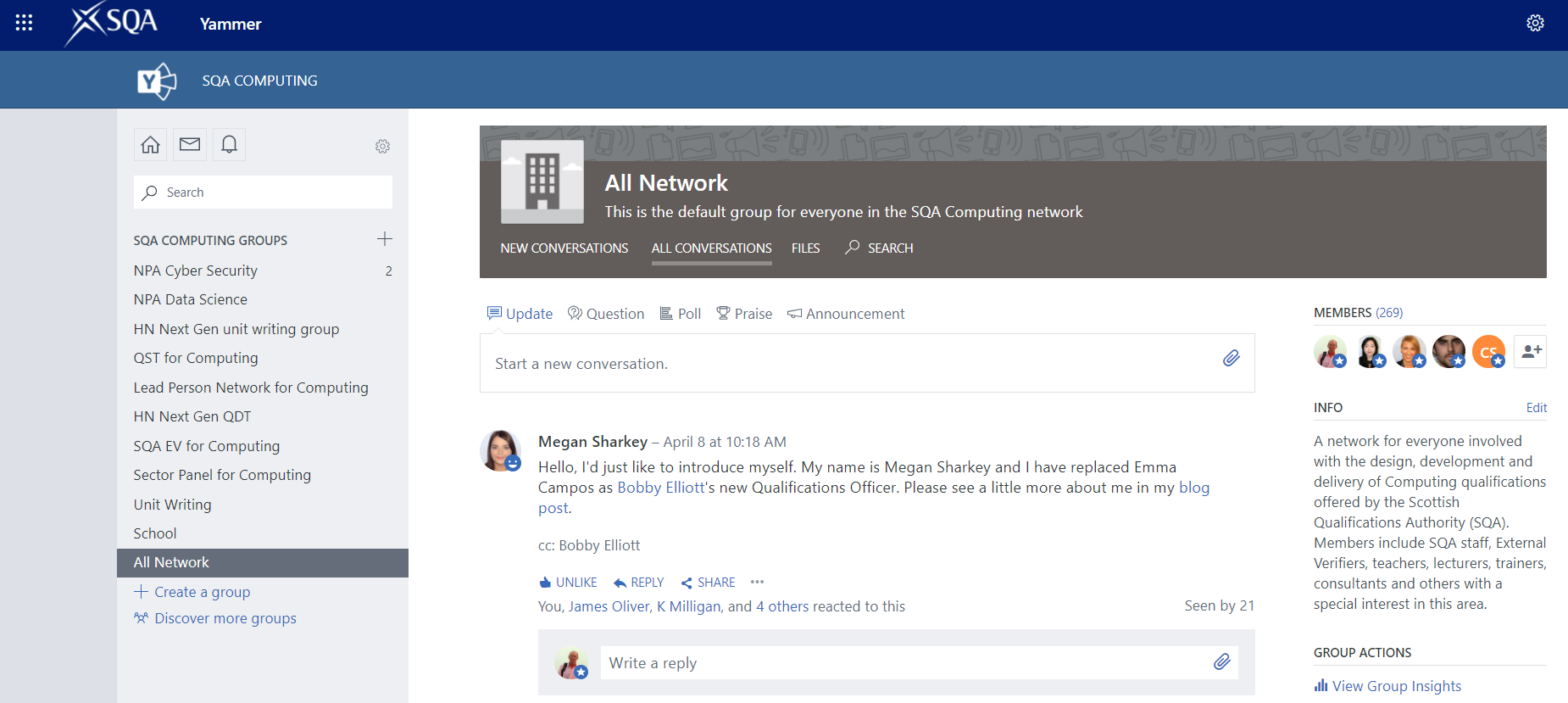Open NPA Cyber Security group
The image size is (1568, 703).
tap(196, 271)
